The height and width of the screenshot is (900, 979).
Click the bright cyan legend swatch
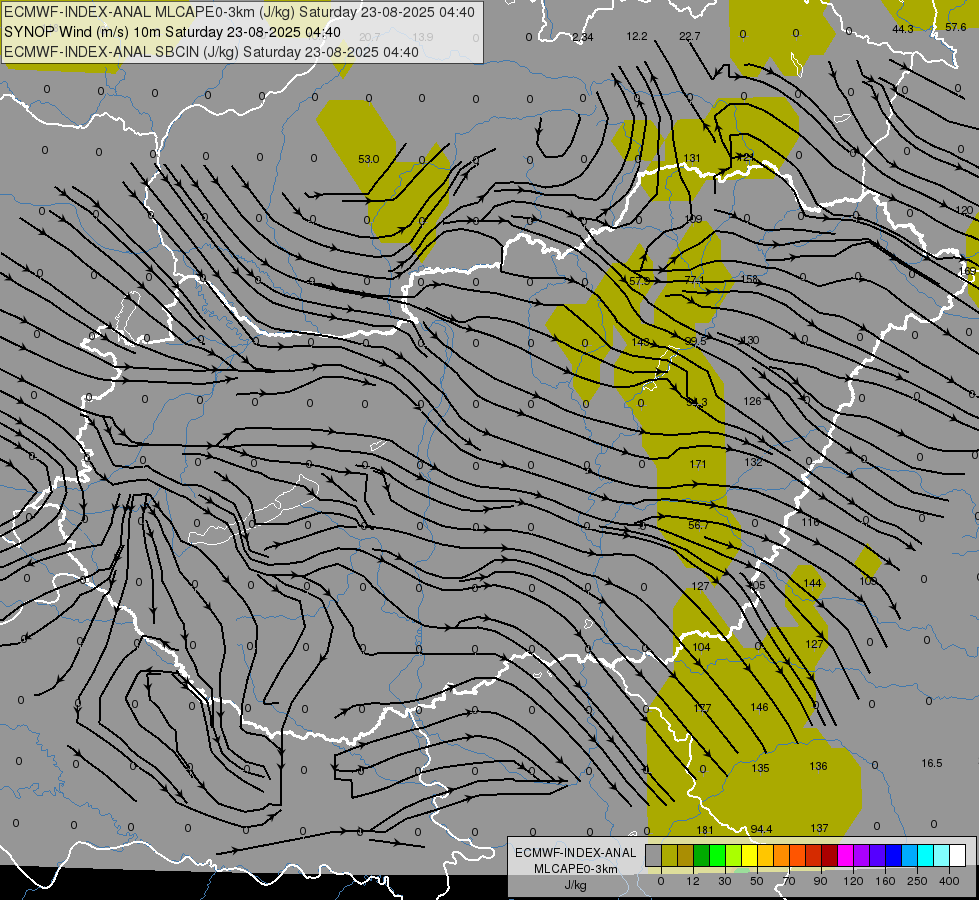[x=925, y=855]
